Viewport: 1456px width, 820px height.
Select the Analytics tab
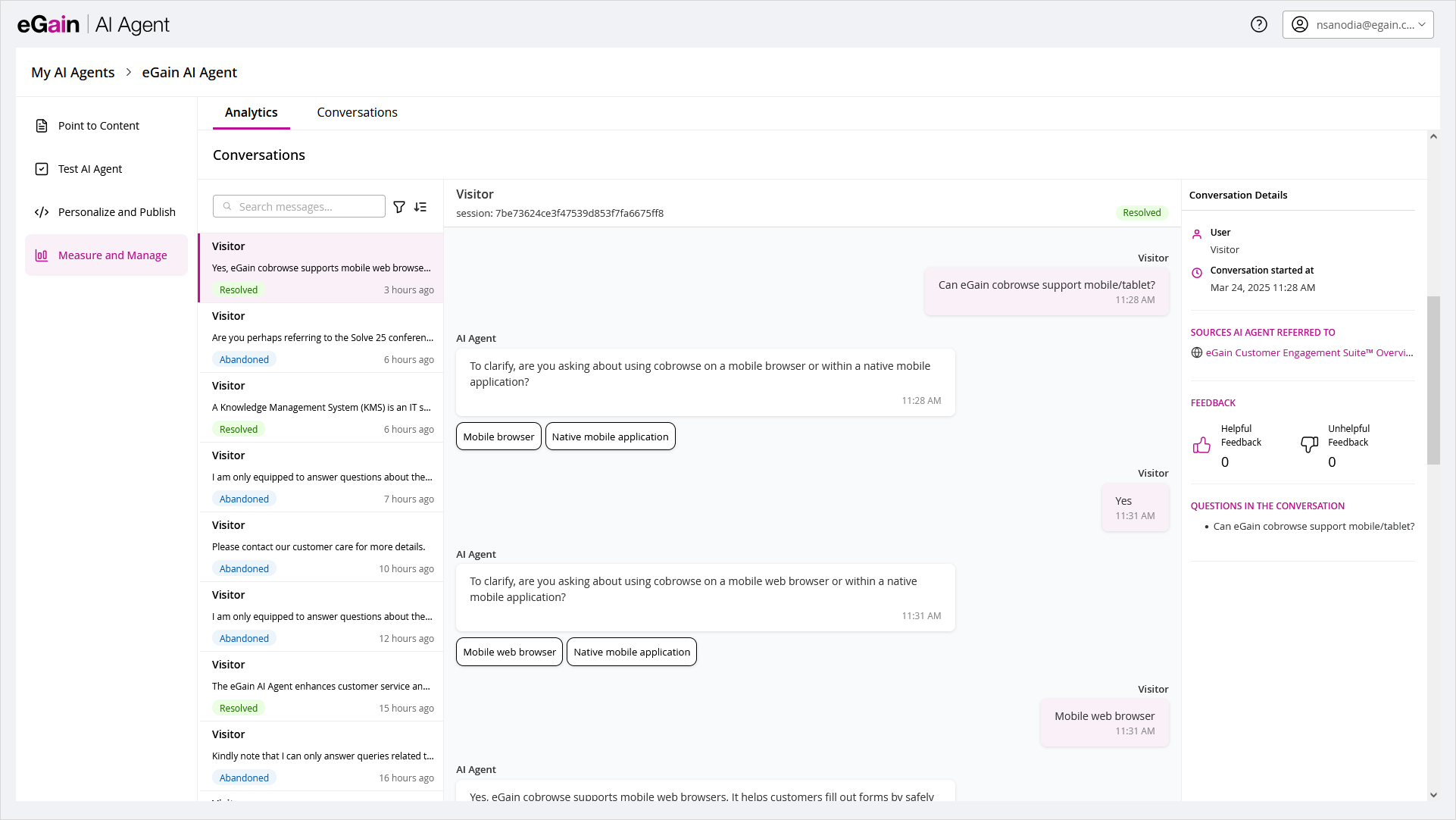click(x=251, y=112)
